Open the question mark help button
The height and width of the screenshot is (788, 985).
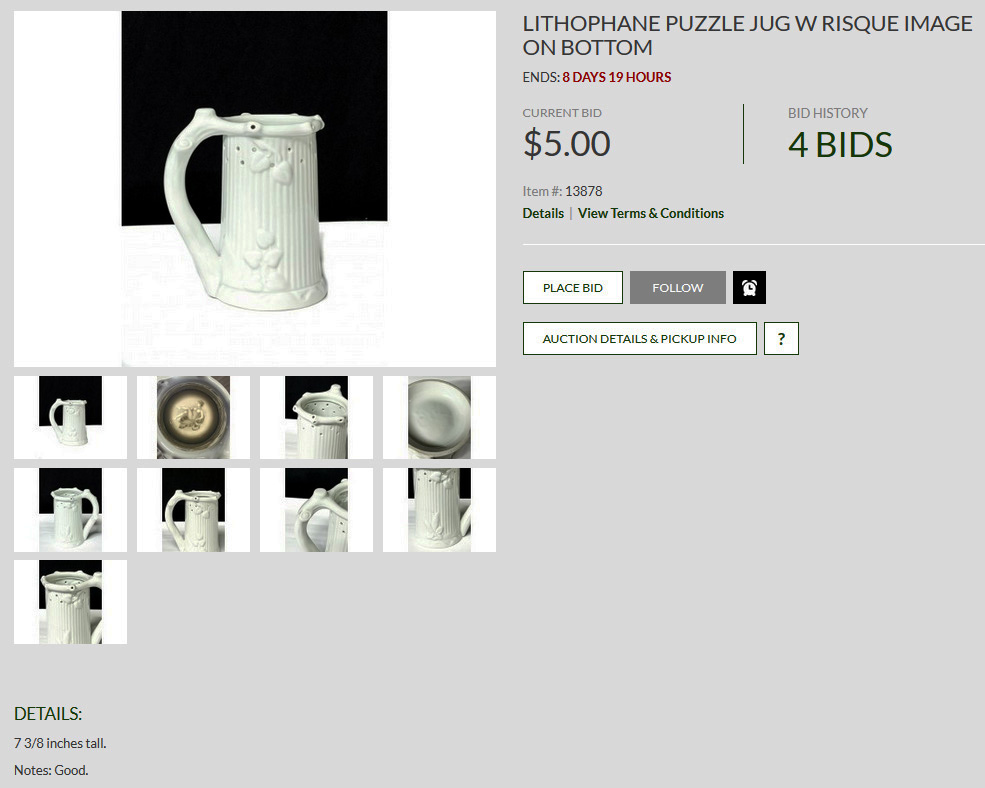point(781,339)
